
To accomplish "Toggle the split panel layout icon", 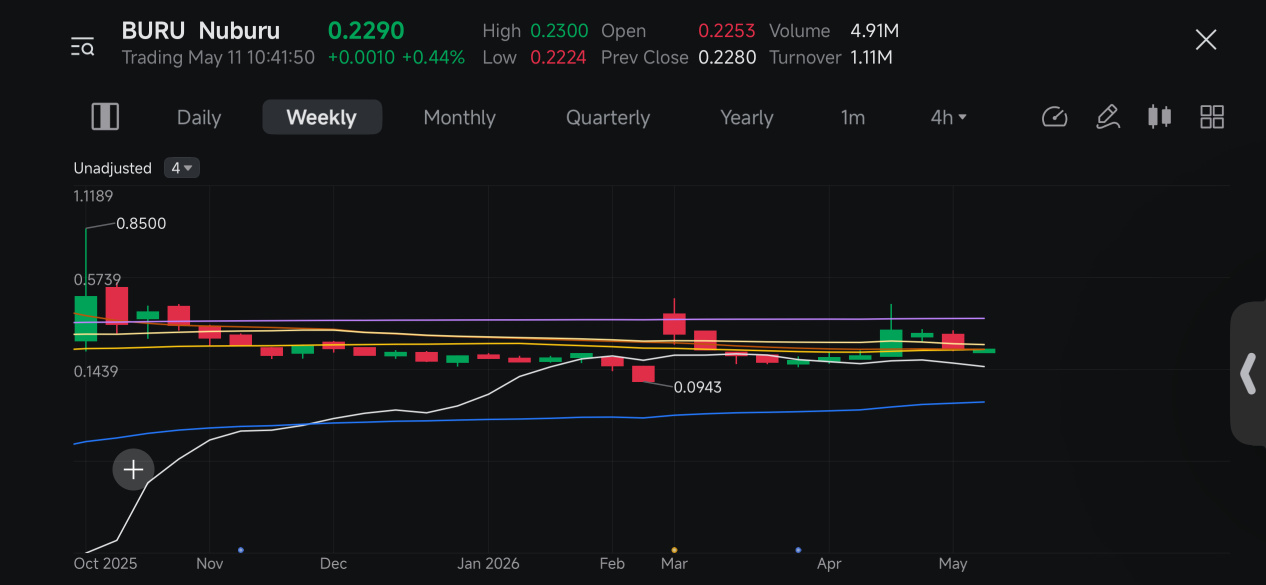I will click(105, 117).
